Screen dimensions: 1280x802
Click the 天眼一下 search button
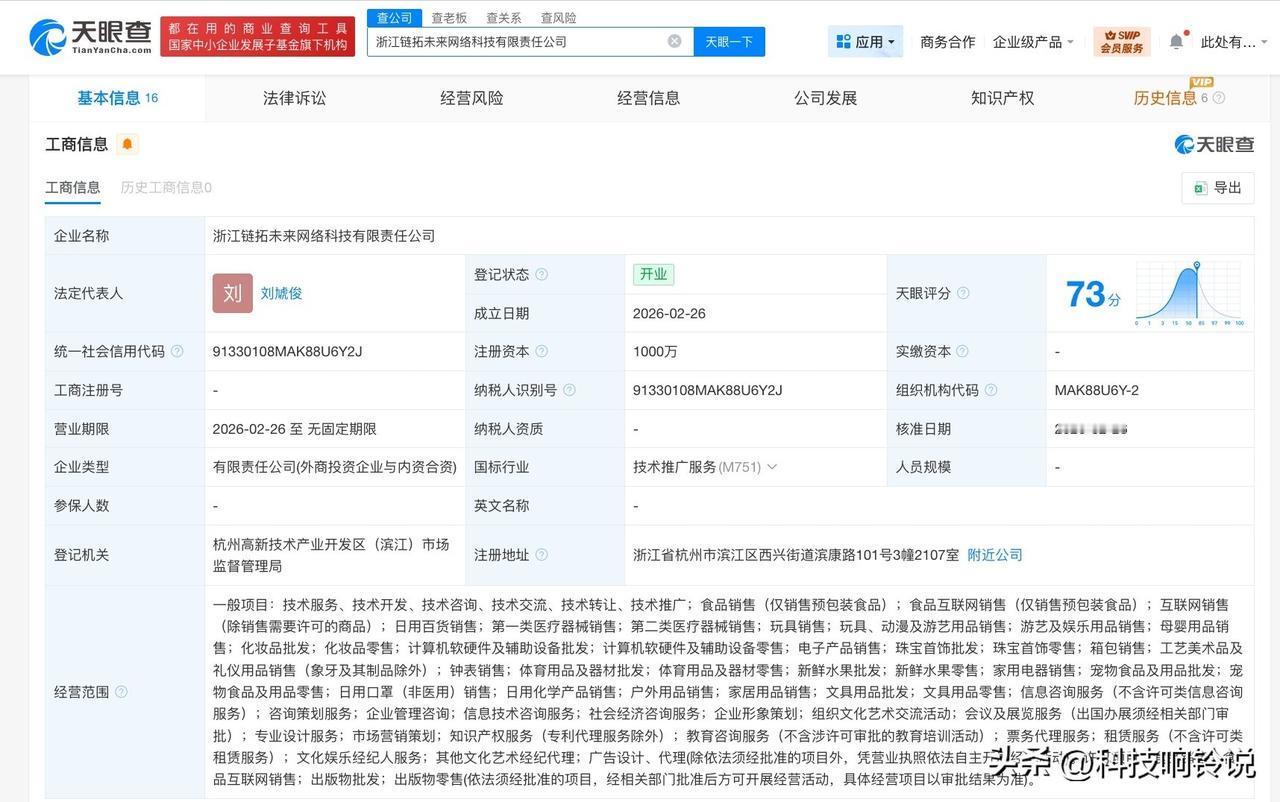pyautogui.click(x=729, y=41)
